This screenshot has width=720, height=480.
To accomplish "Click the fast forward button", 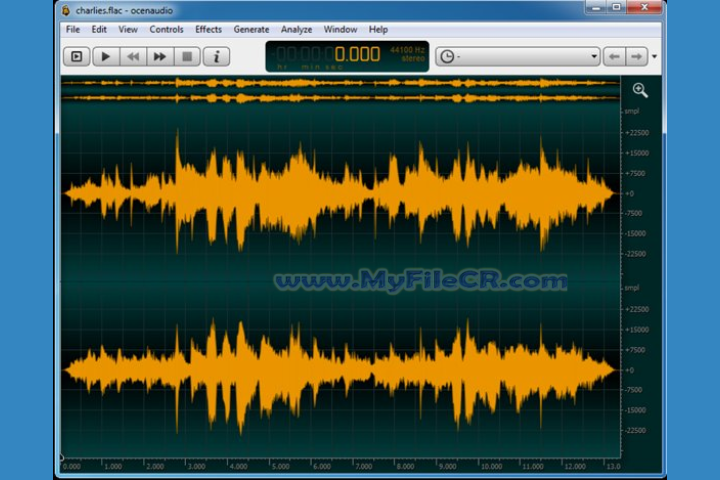I will (x=160, y=56).
